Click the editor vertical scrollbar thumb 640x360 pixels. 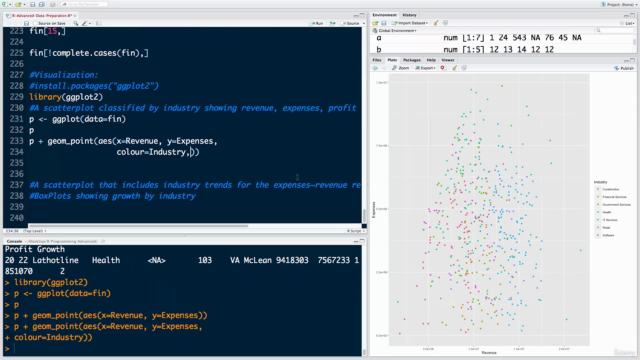(364, 215)
